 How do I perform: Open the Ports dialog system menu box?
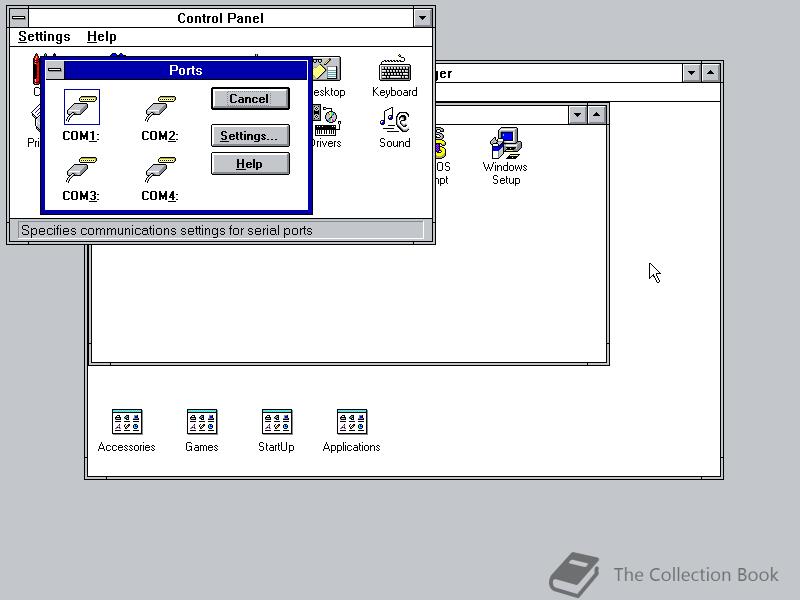pos(55,70)
